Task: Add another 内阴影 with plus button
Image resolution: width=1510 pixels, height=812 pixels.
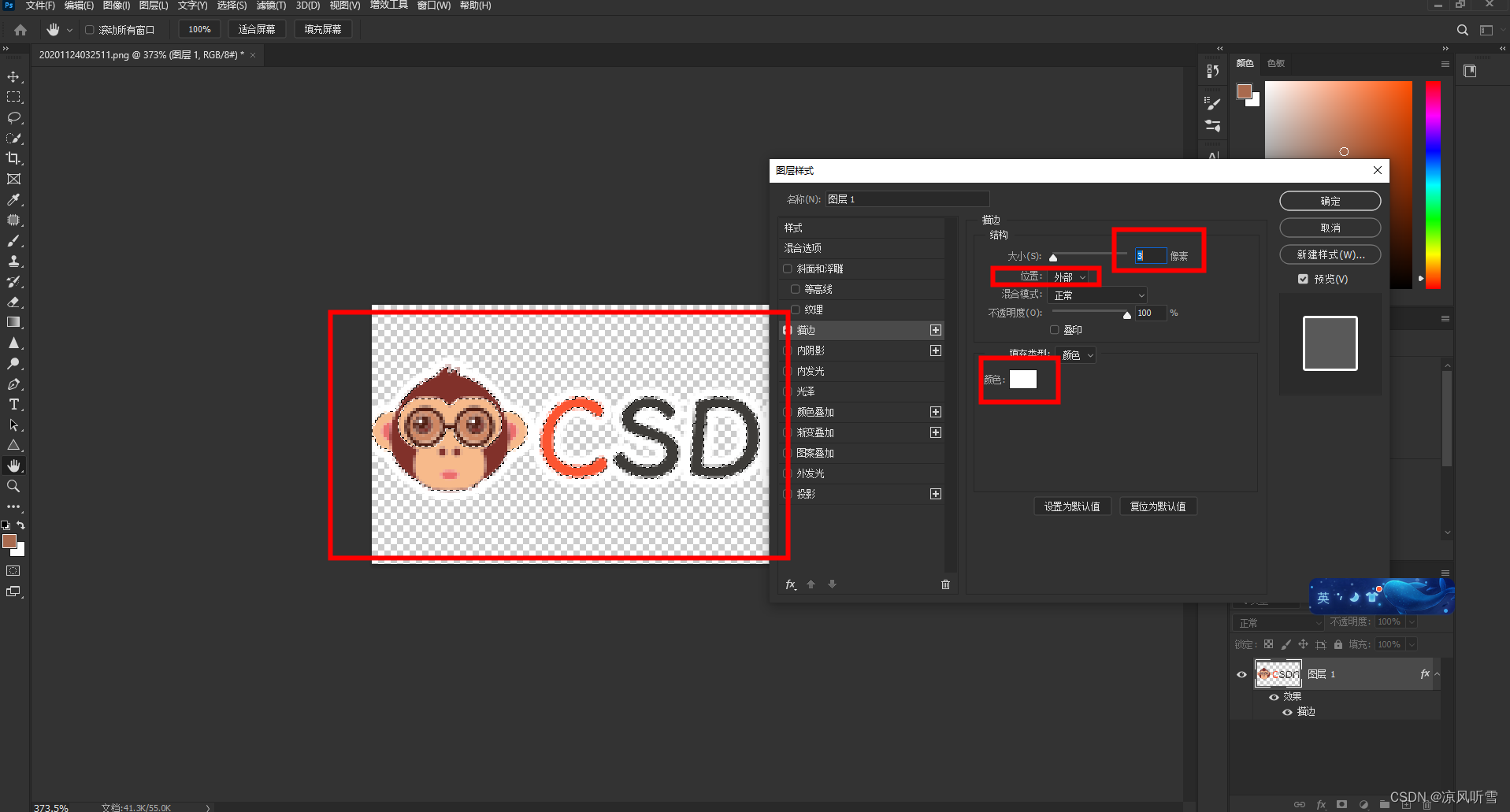Action: [x=936, y=350]
